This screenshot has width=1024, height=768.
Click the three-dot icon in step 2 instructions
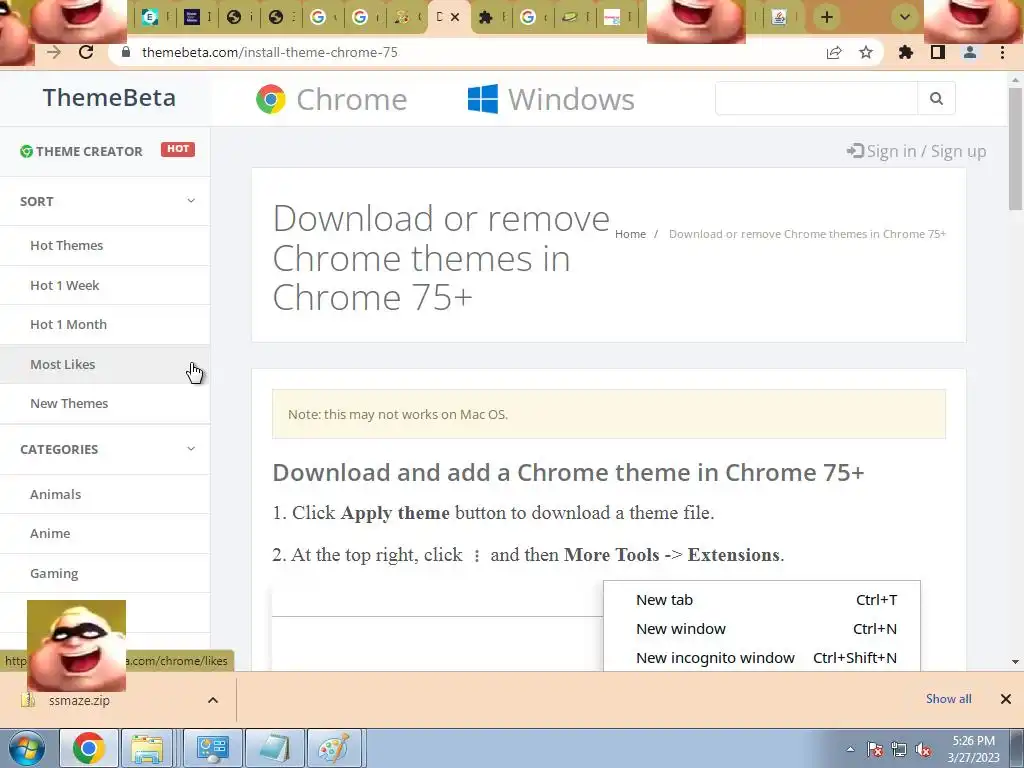(x=477, y=555)
